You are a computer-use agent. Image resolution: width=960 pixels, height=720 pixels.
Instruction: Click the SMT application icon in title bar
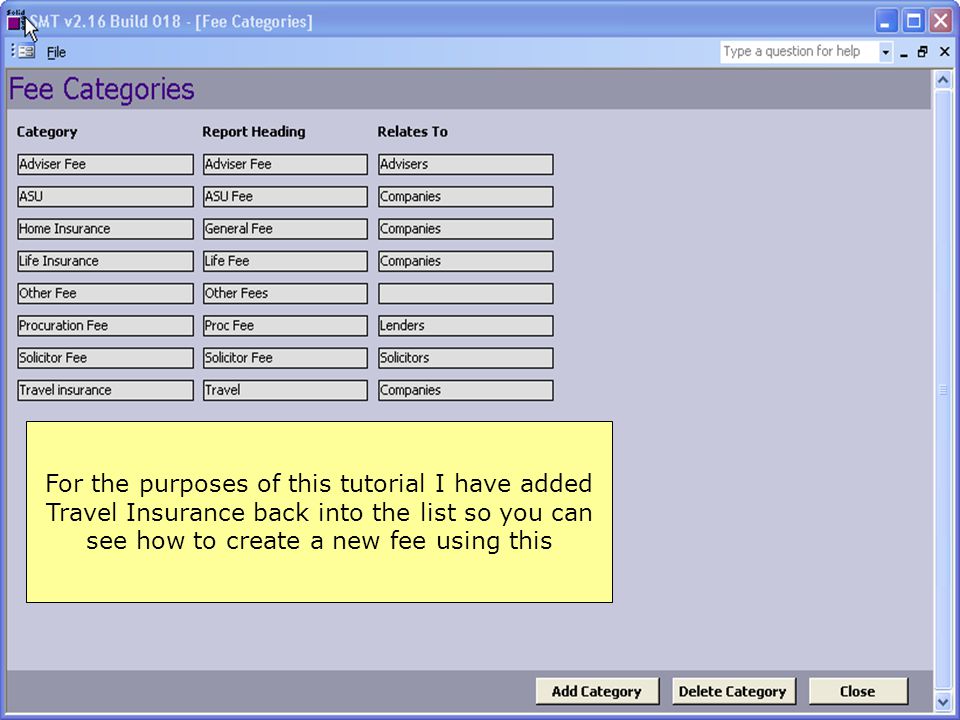[x=15, y=21]
